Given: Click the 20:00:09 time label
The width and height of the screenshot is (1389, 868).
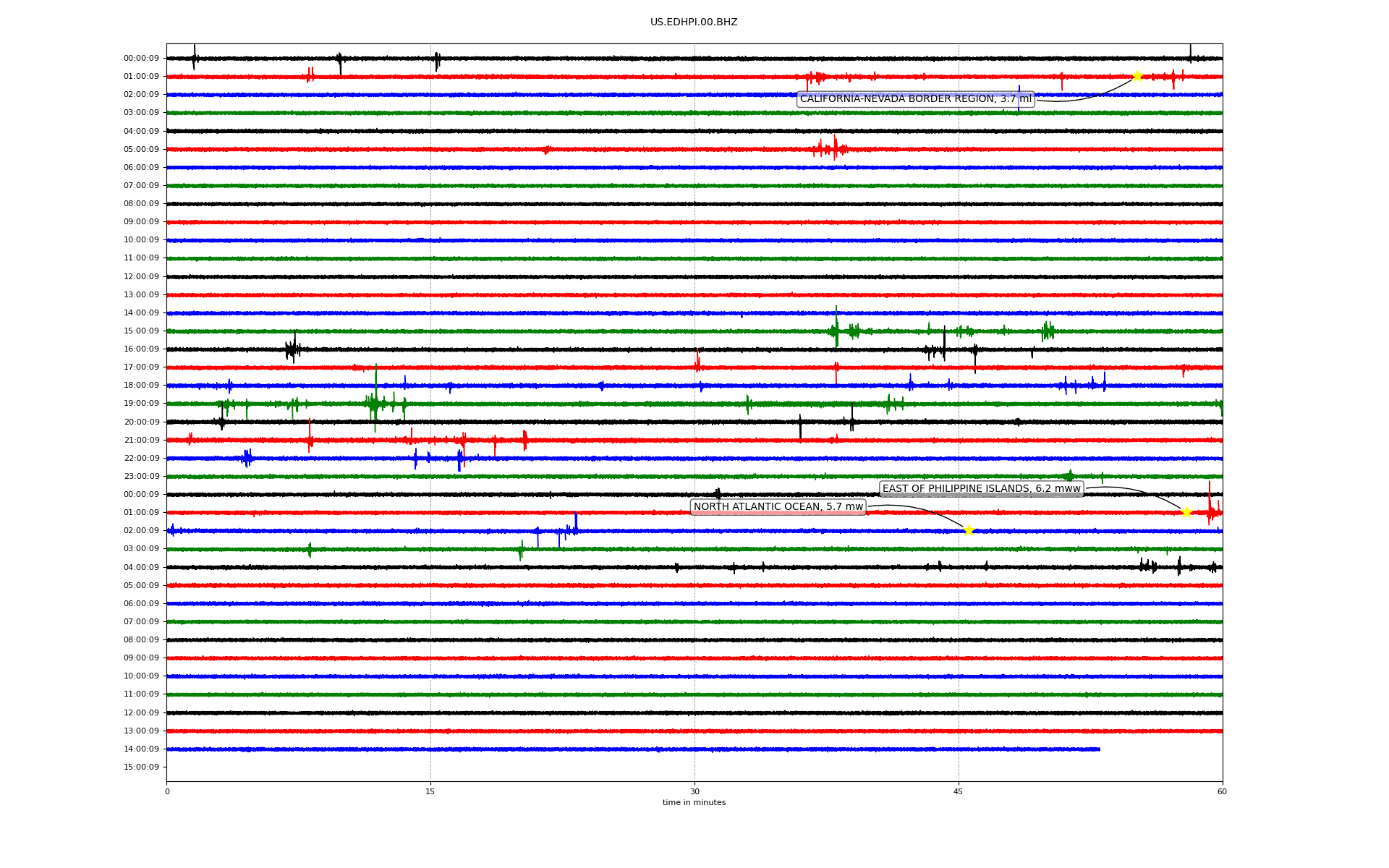Looking at the screenshot, I should click(x=141, y=422).
